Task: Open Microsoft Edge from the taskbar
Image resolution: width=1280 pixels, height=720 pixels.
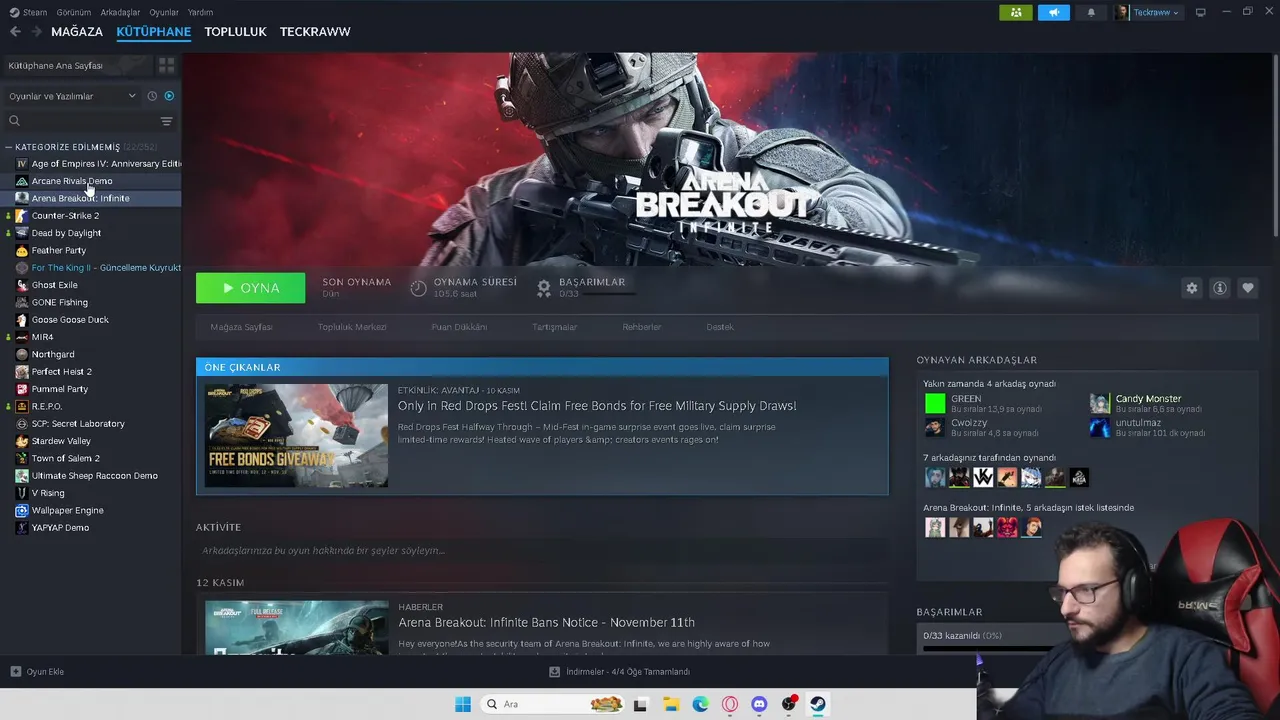Action: click(701, 704)
